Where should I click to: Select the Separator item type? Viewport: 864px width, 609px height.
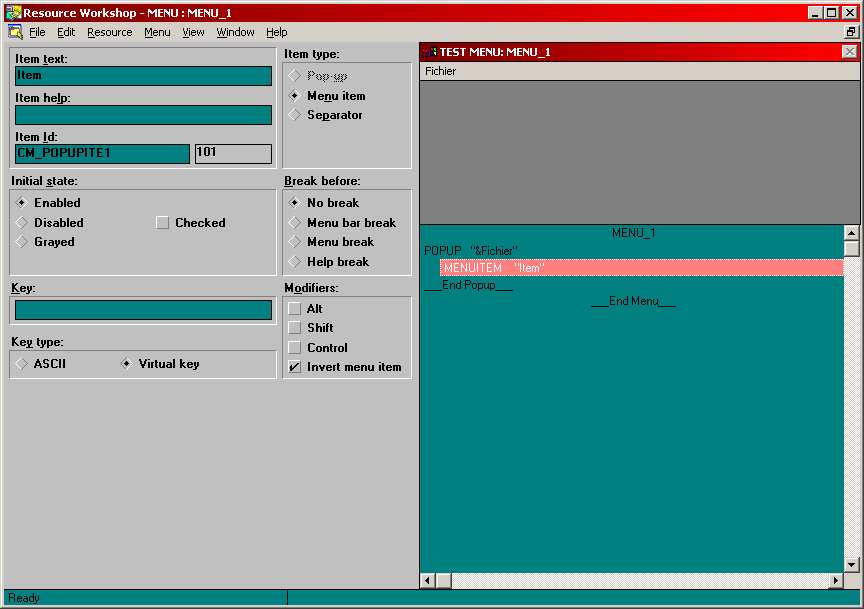click(295, 115)
